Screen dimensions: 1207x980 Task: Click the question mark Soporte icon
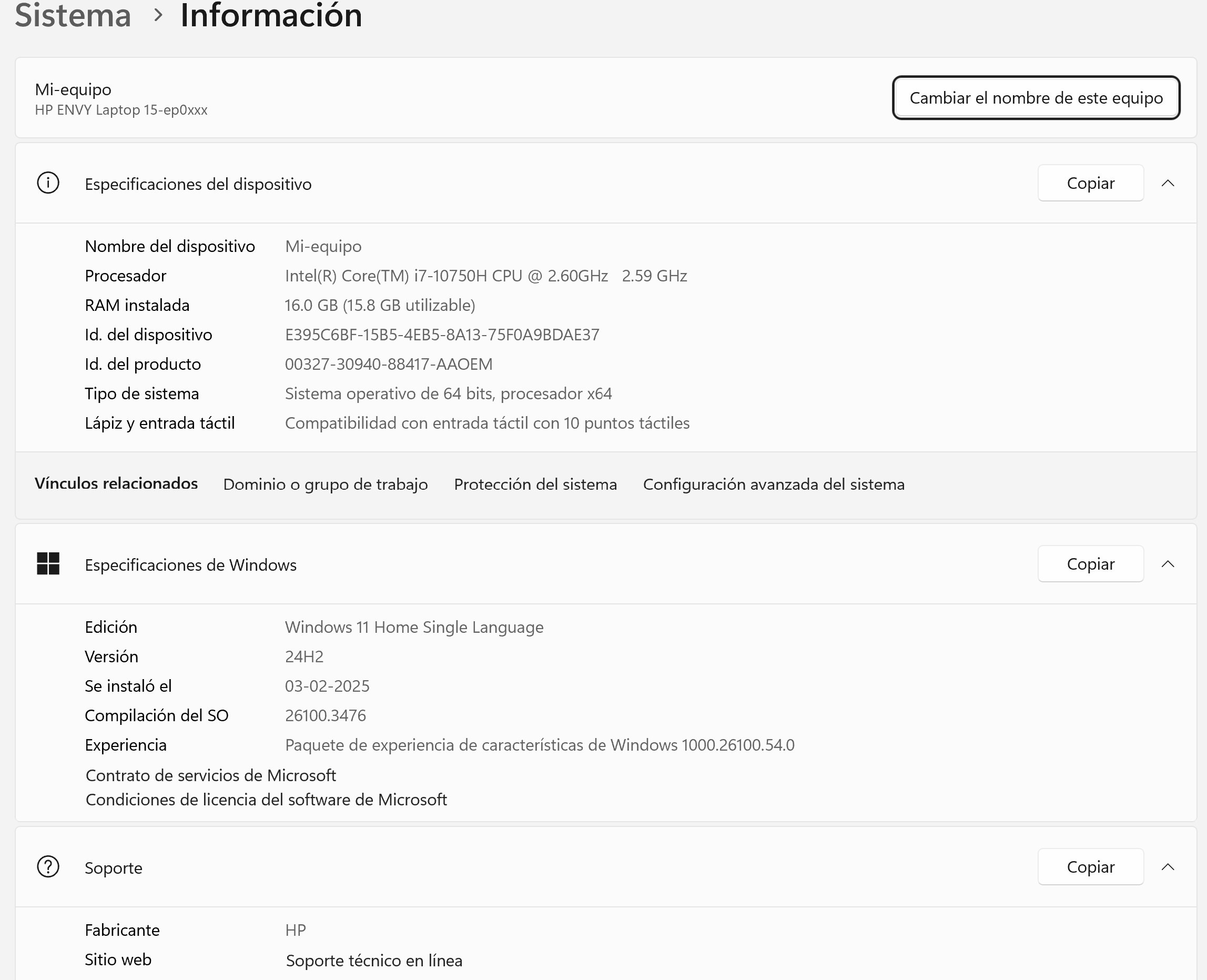[48, 867]
